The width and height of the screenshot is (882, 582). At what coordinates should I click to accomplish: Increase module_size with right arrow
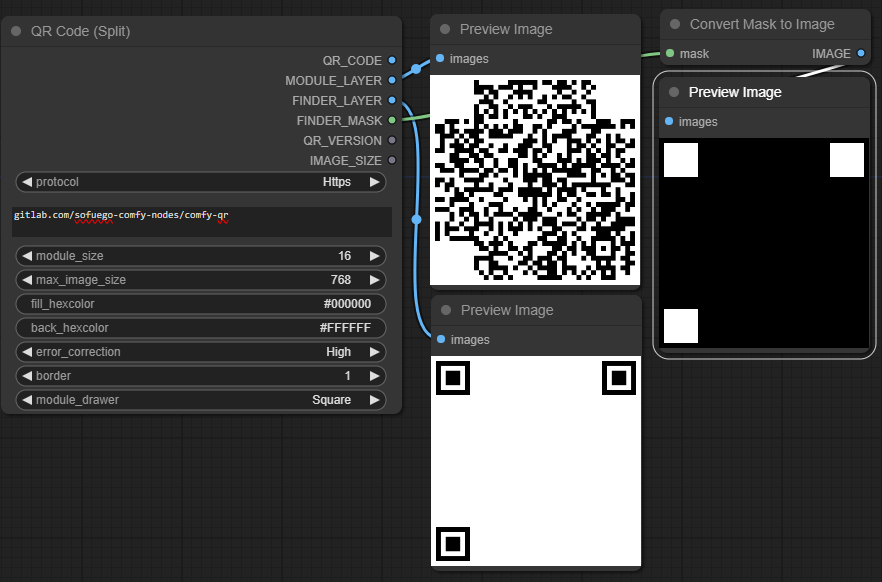(x=375, y=256)
